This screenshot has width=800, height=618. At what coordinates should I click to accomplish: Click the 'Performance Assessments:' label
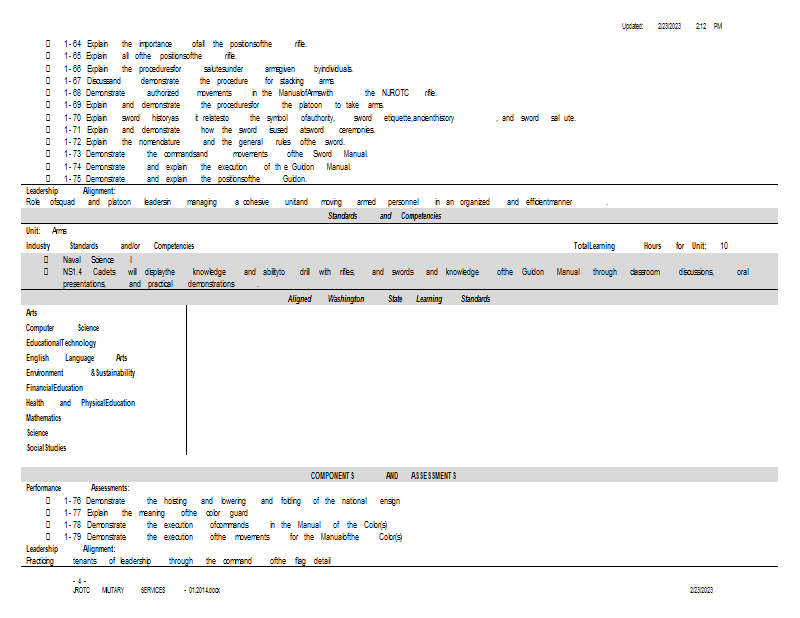pyautogui.click(x=78, y=488)
